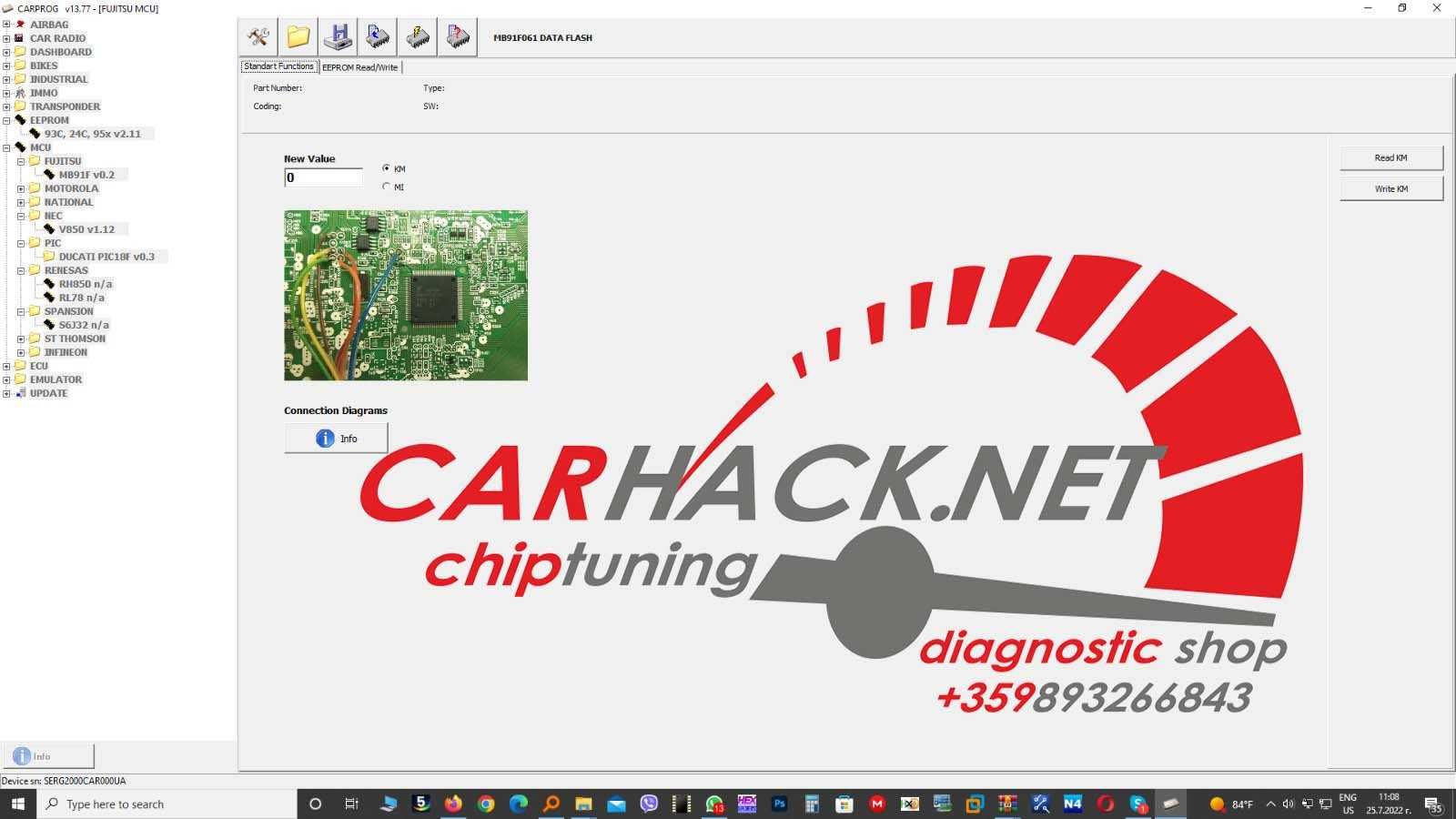Click the Read KM button
This screenshot has height=819, width=1456.
[1390, 157]
